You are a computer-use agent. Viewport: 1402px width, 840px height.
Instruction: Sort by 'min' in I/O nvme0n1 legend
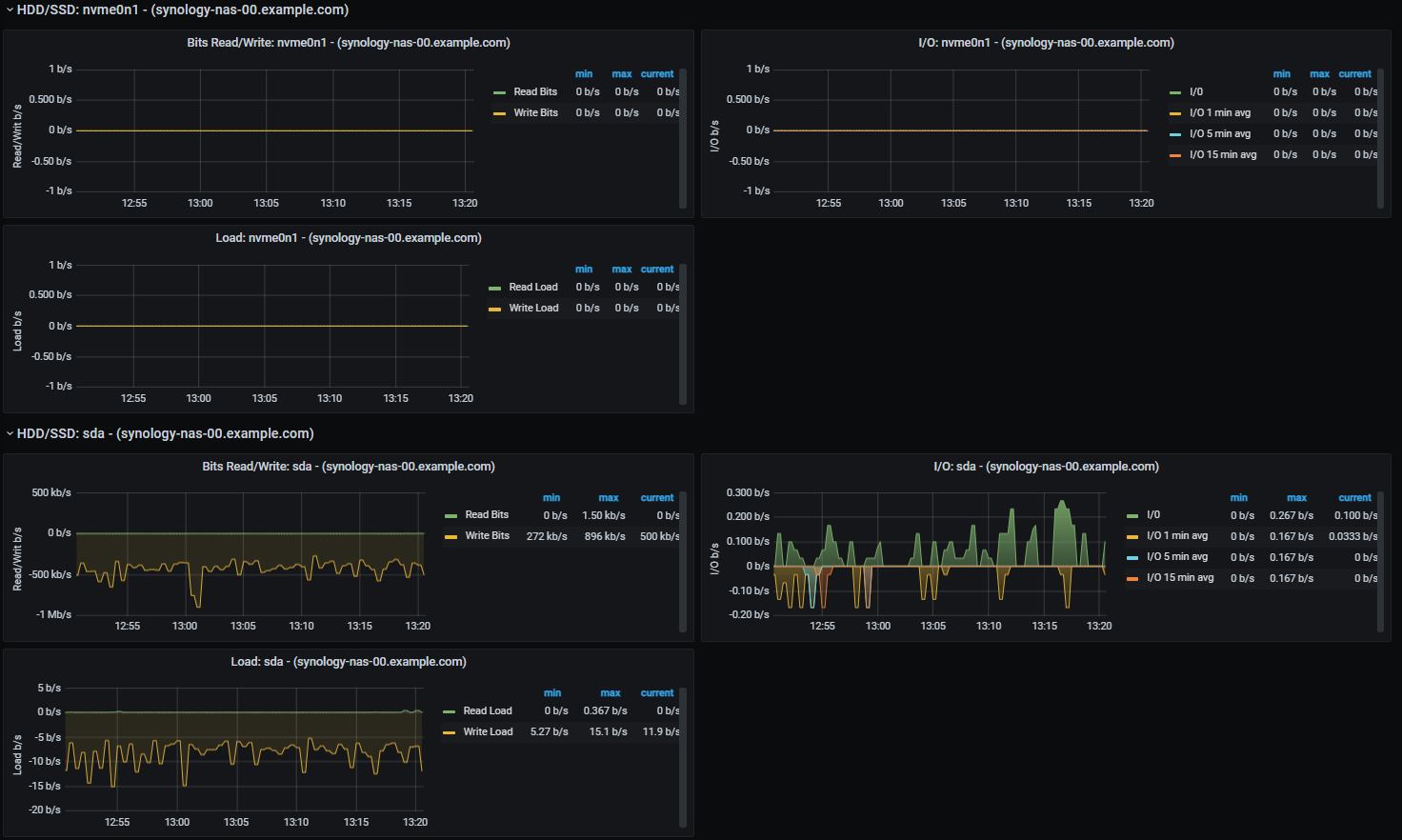click(1282, 74)
